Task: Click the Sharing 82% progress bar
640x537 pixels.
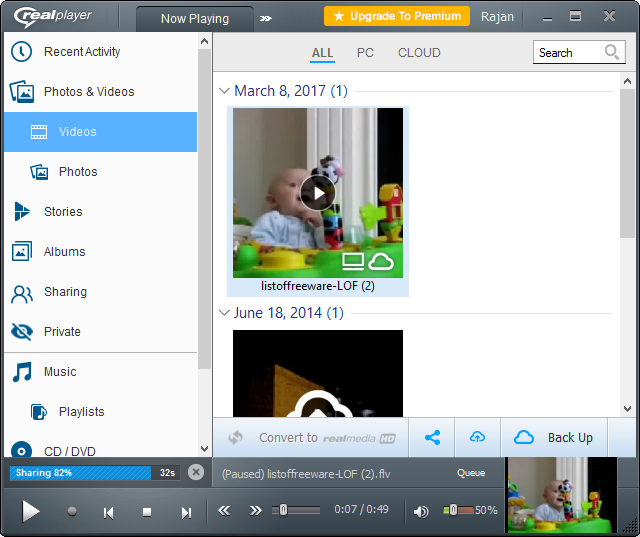Action: tap(95, 473)
